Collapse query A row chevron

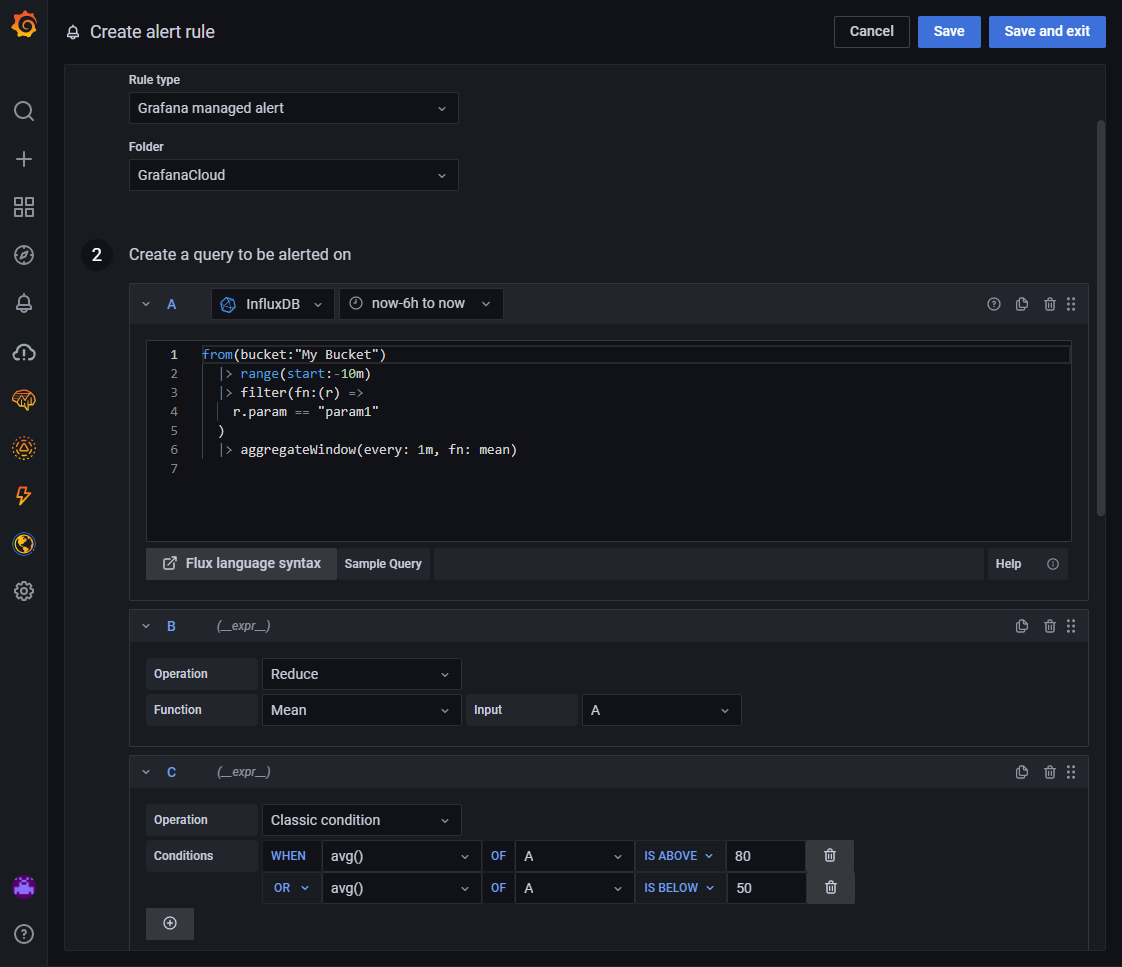(x=146, y=304)
